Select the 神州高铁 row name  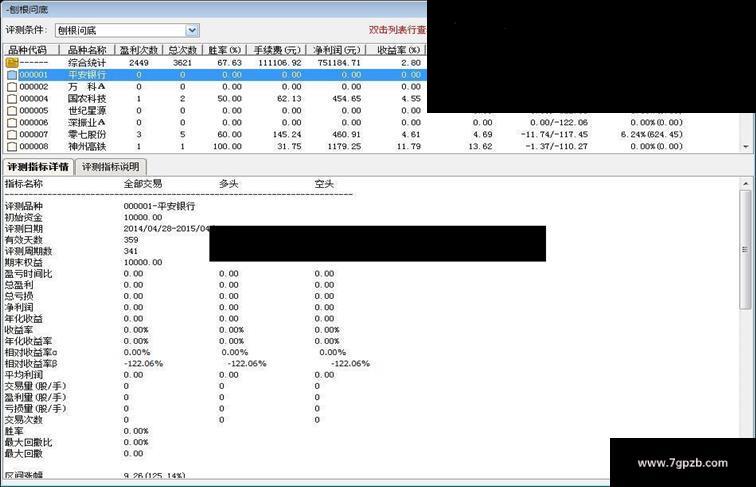point(87,147)
